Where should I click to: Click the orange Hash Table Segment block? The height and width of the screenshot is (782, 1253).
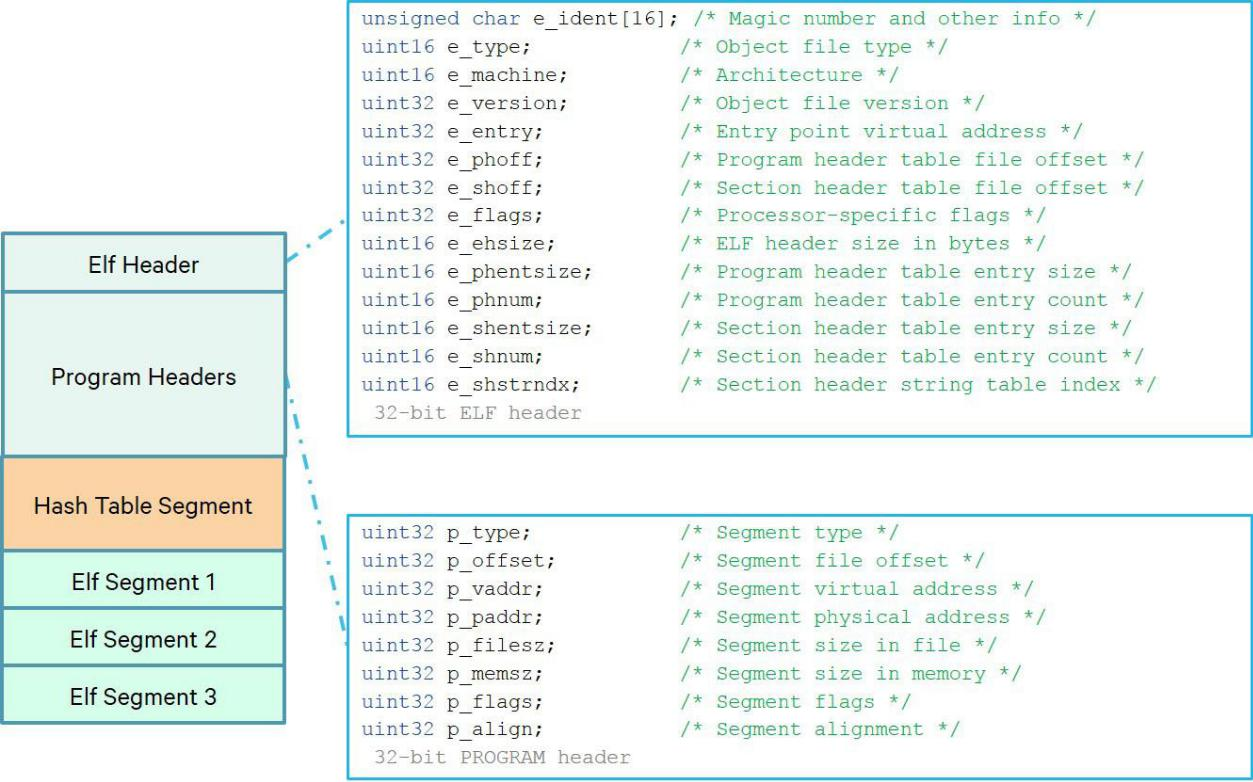point(143,505)
